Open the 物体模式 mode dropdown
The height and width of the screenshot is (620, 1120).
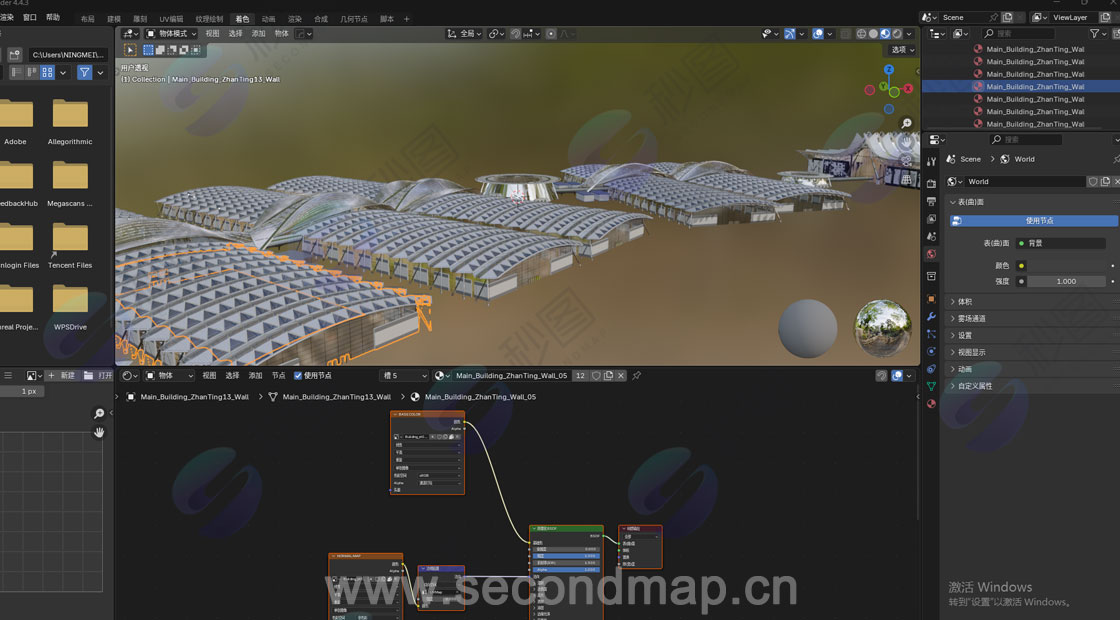point(172,33)
